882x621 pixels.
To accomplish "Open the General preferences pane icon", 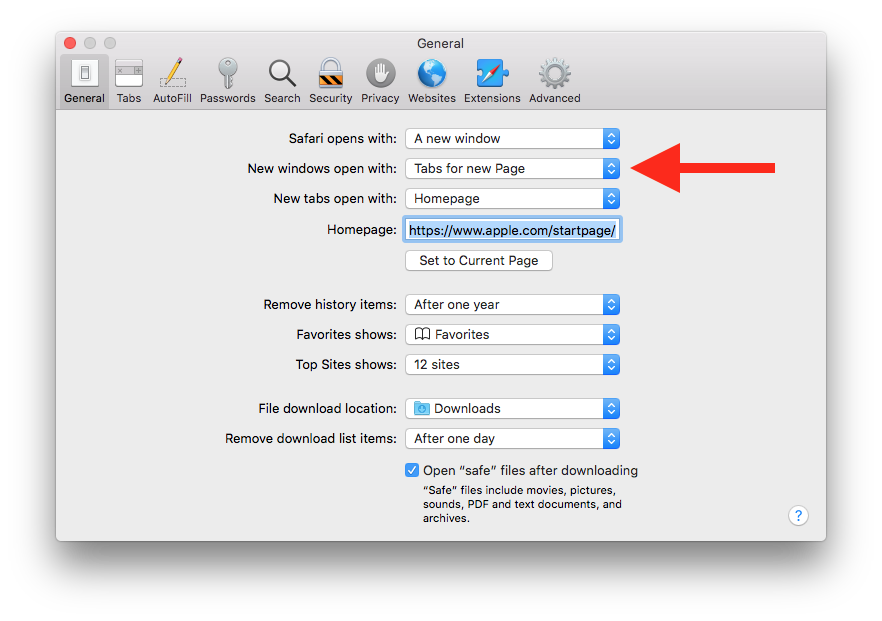I will [x=84, y=81].
